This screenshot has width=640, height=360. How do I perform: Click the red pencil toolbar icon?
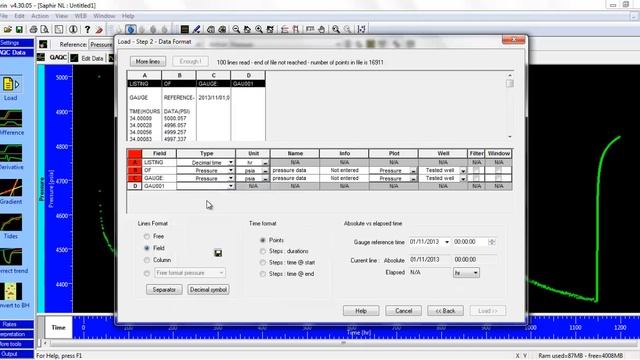click(x=99, y=29)
